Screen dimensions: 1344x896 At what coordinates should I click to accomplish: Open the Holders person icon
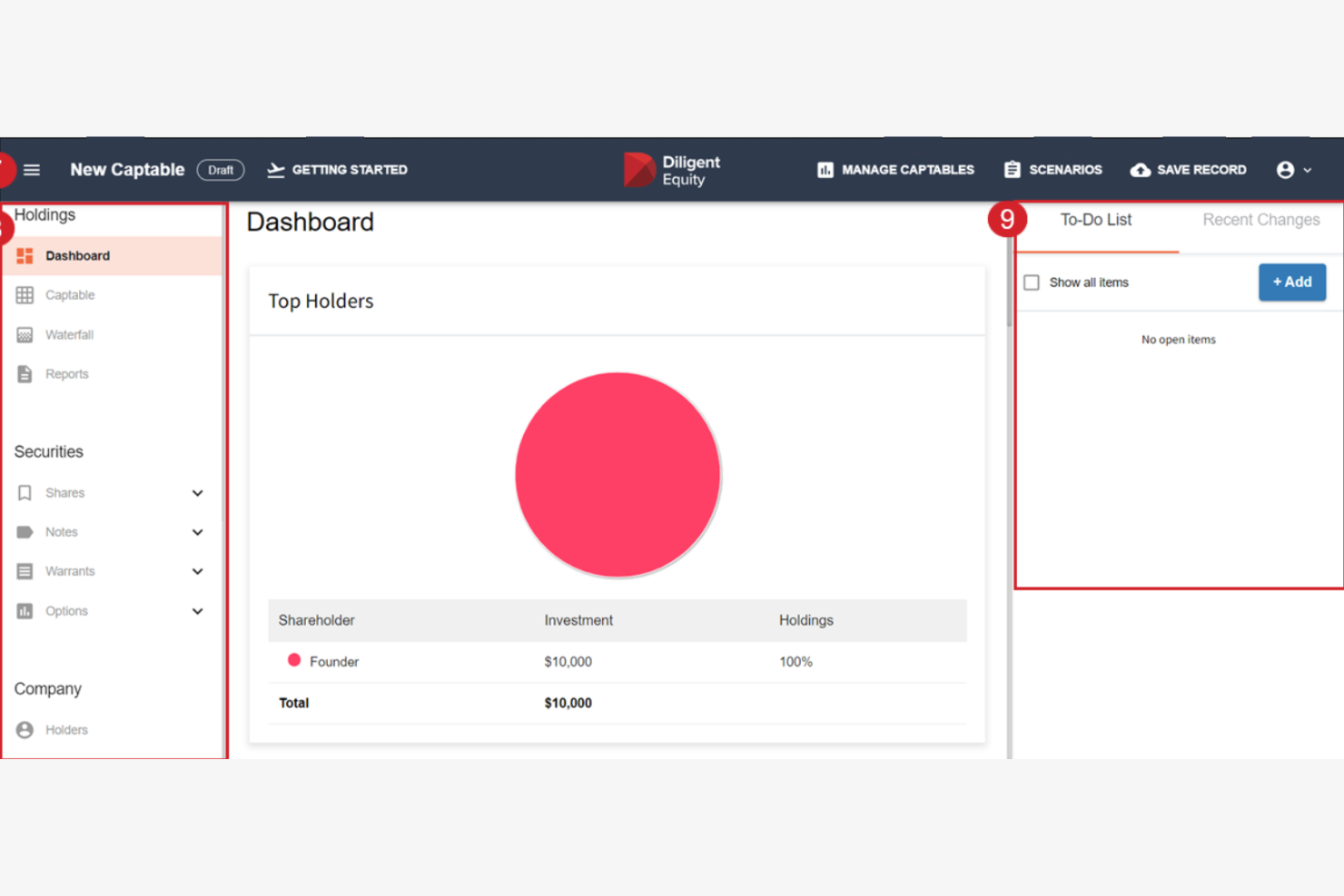click(x=25, y=729)
